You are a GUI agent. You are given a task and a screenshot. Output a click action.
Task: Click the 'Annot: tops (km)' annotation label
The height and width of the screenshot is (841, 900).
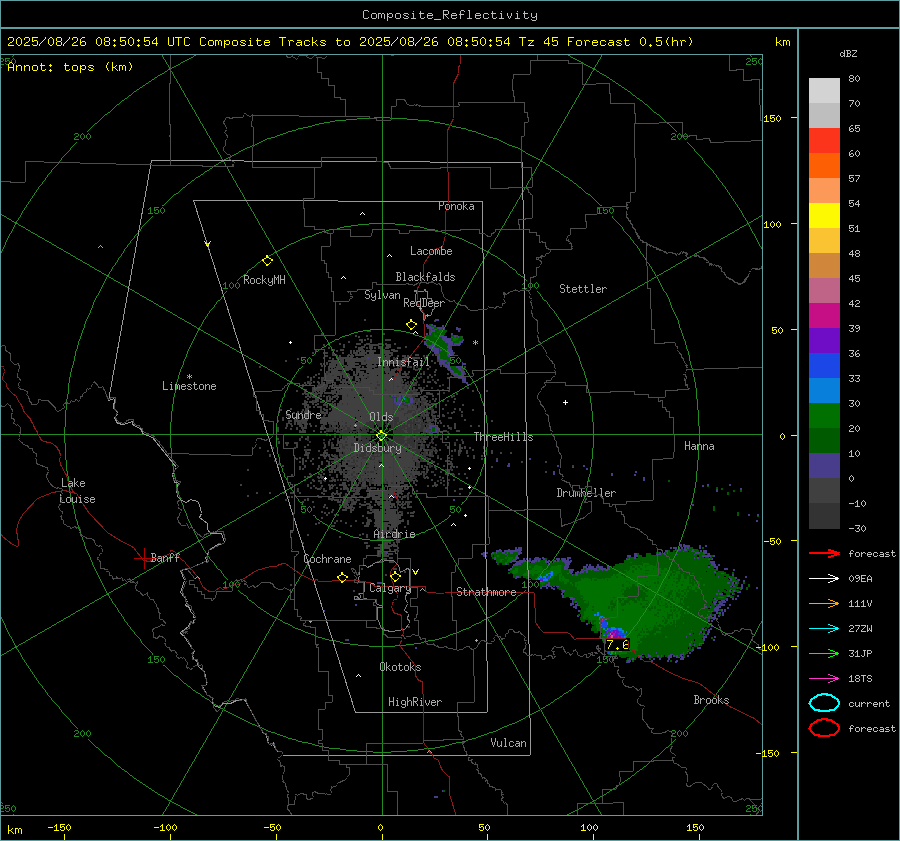click(x=70, y=67)
